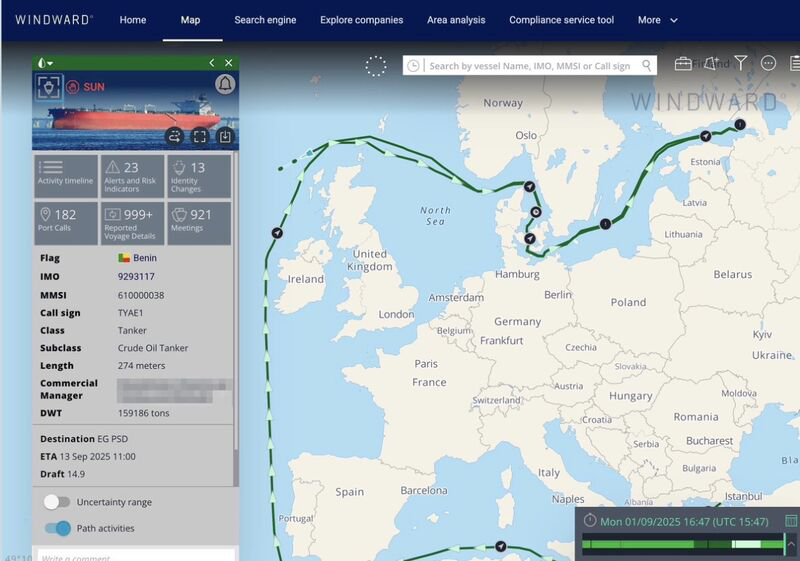Open the map filter funnel icon
800x561 pixels.
click(740, 64)
